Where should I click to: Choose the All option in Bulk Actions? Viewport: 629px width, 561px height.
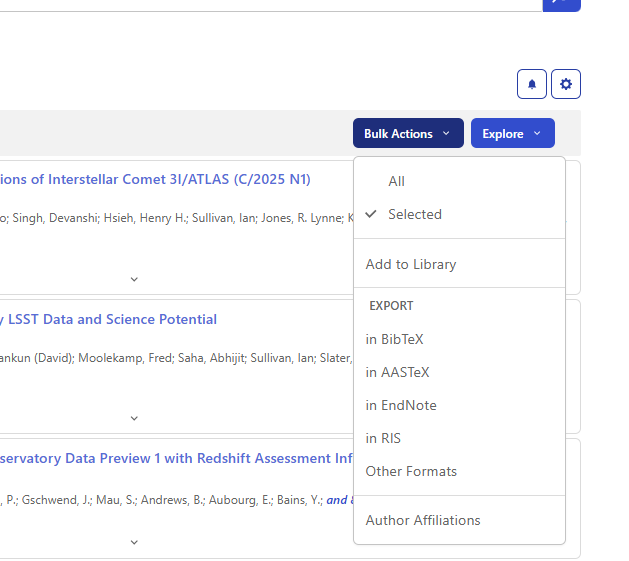(396, 181)
